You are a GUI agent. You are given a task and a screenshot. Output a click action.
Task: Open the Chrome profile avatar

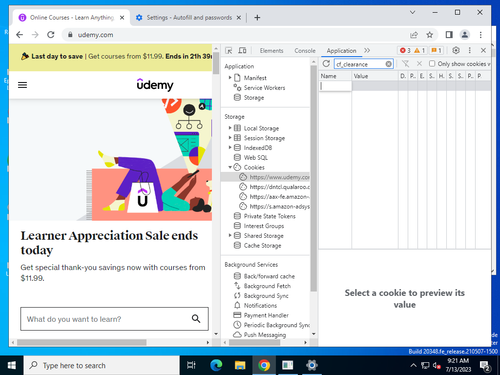pos(465,35)
